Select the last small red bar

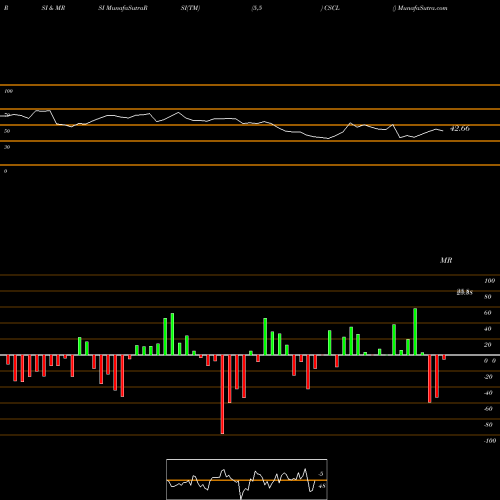[444, 357]
